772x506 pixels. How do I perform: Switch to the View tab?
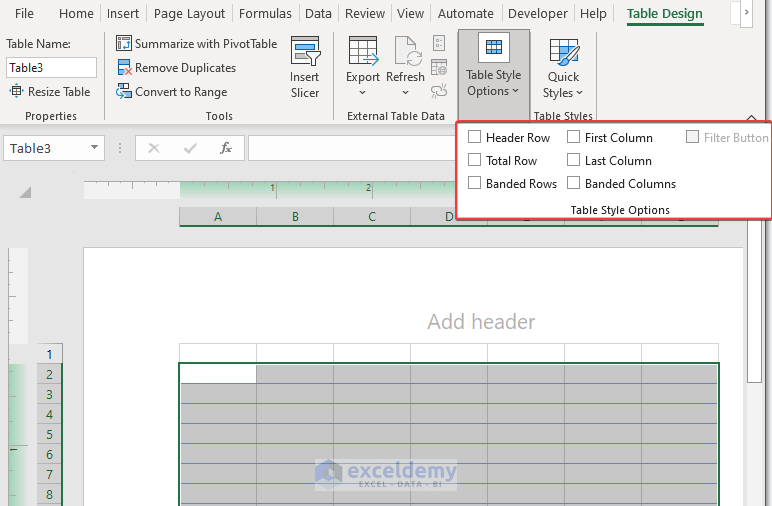pyautogui.click(x=410, y=13)
